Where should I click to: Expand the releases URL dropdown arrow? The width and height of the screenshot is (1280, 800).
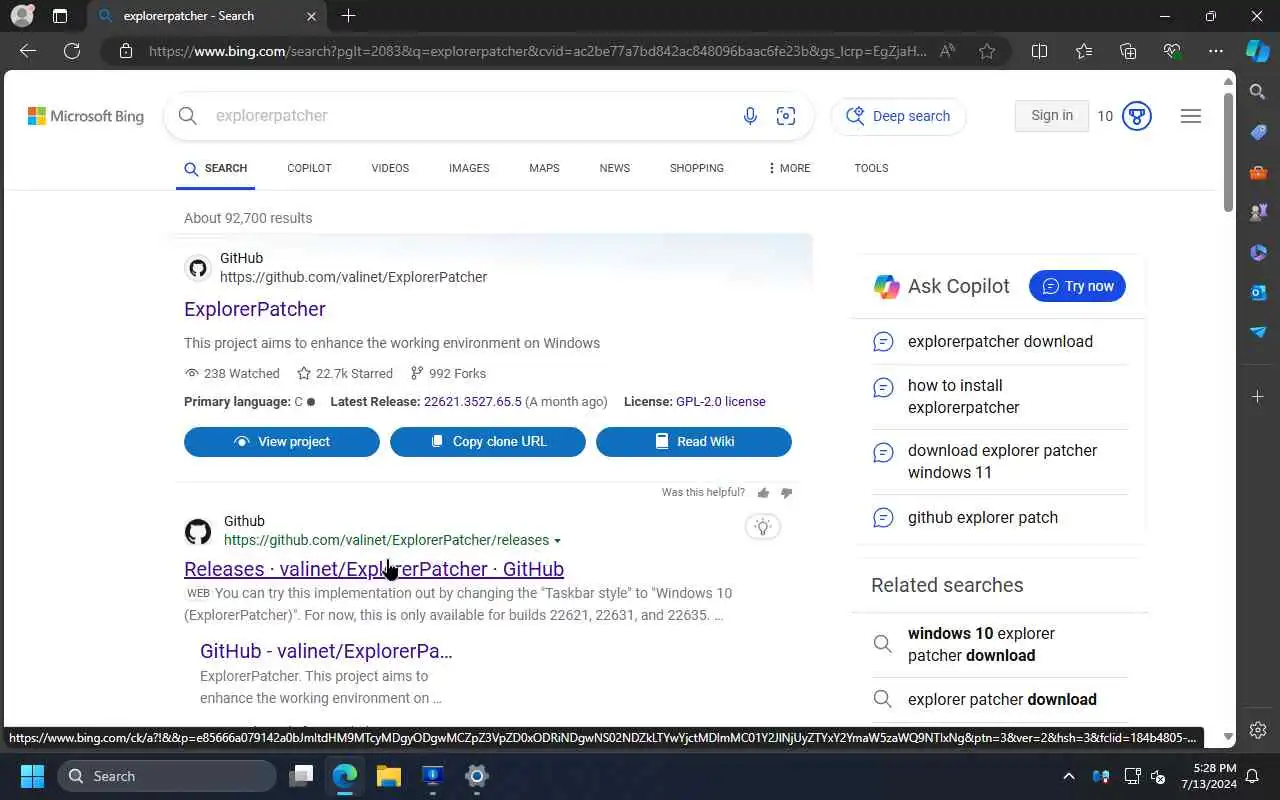[x=557, y=541]
